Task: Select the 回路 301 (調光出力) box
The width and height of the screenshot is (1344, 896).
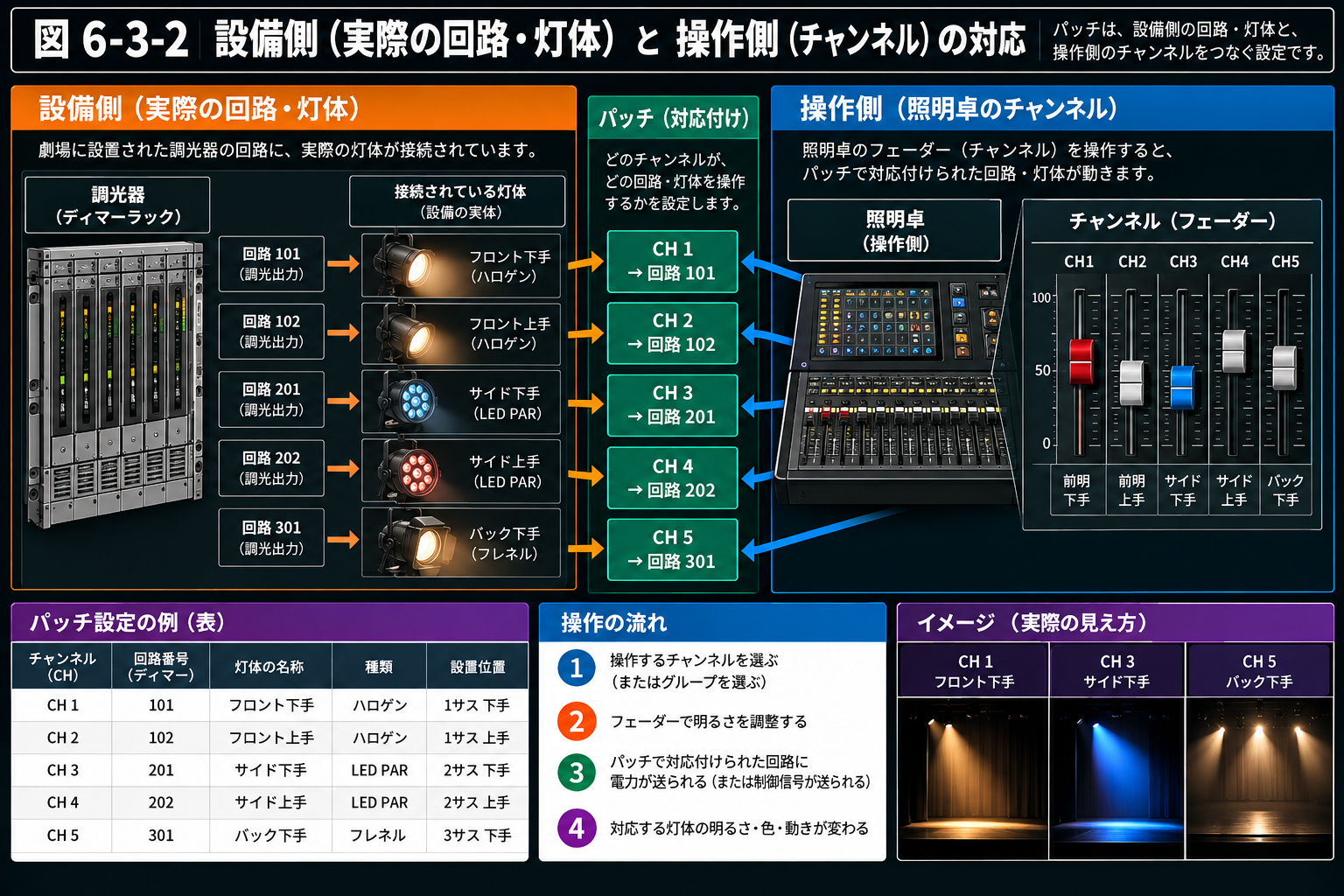Action: (x=271, y=537)
